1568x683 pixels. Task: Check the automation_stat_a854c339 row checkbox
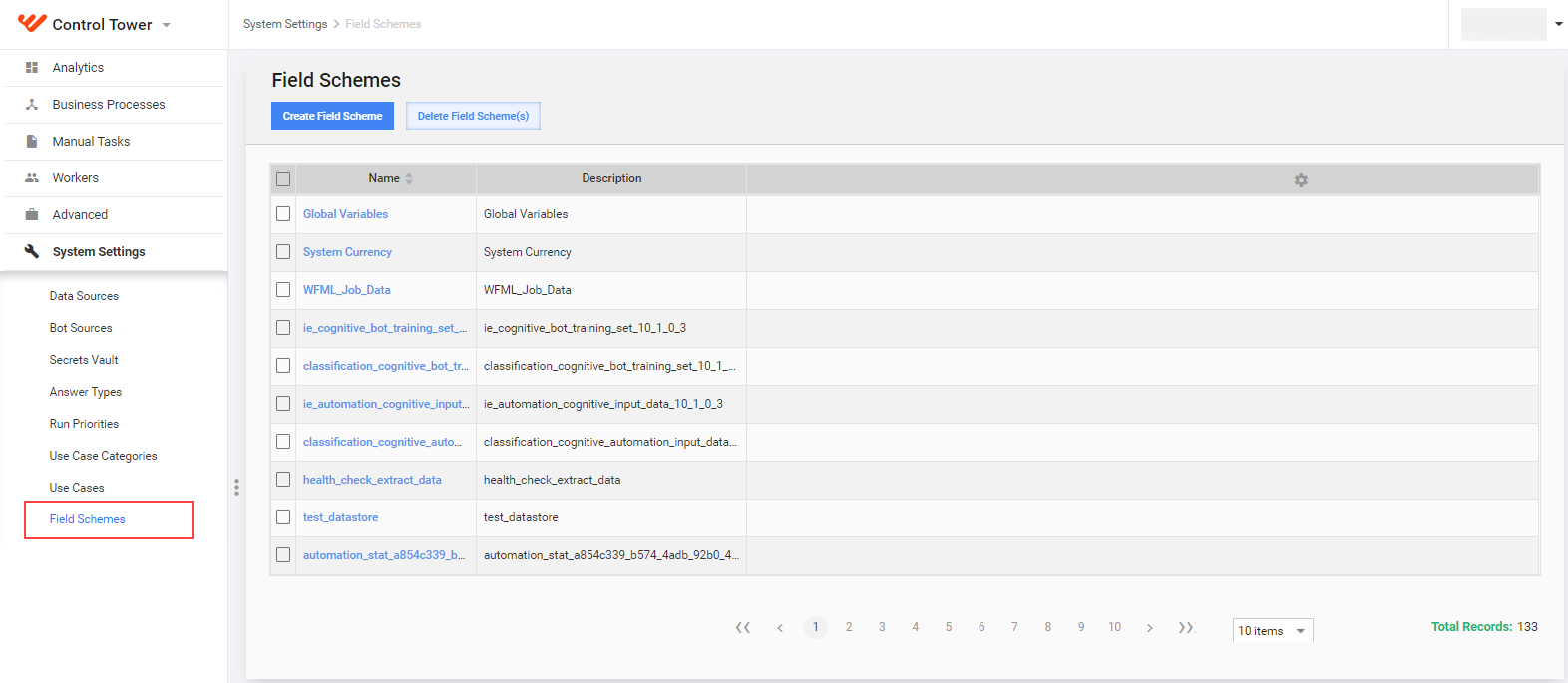tap(283, 555)
